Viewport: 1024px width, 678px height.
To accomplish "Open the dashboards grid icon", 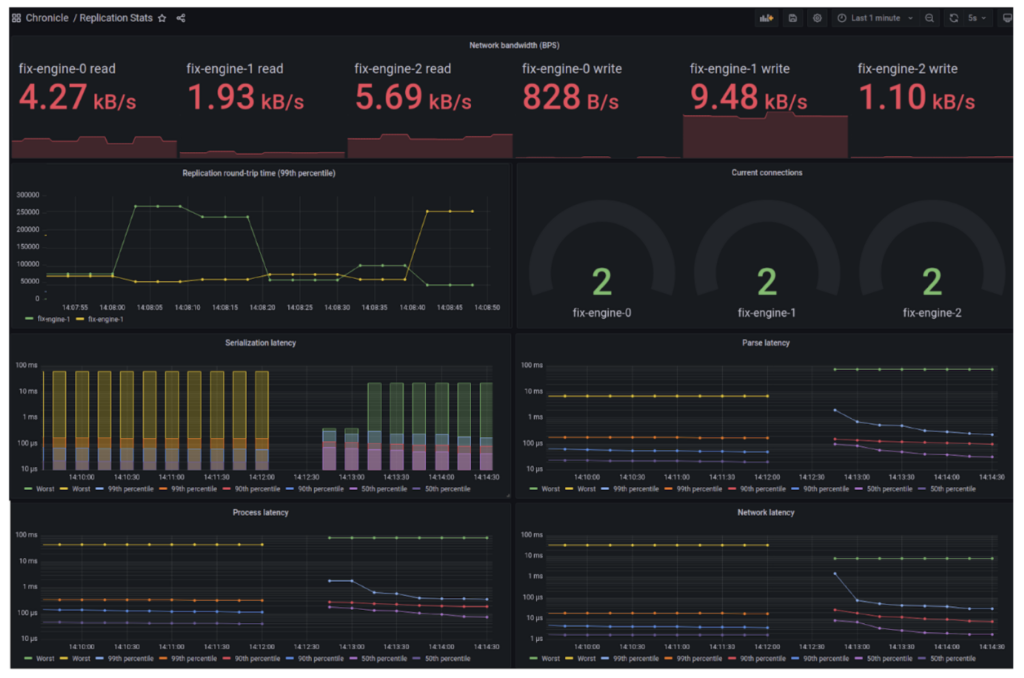I will pyautogui.click(x=16, y=18).
